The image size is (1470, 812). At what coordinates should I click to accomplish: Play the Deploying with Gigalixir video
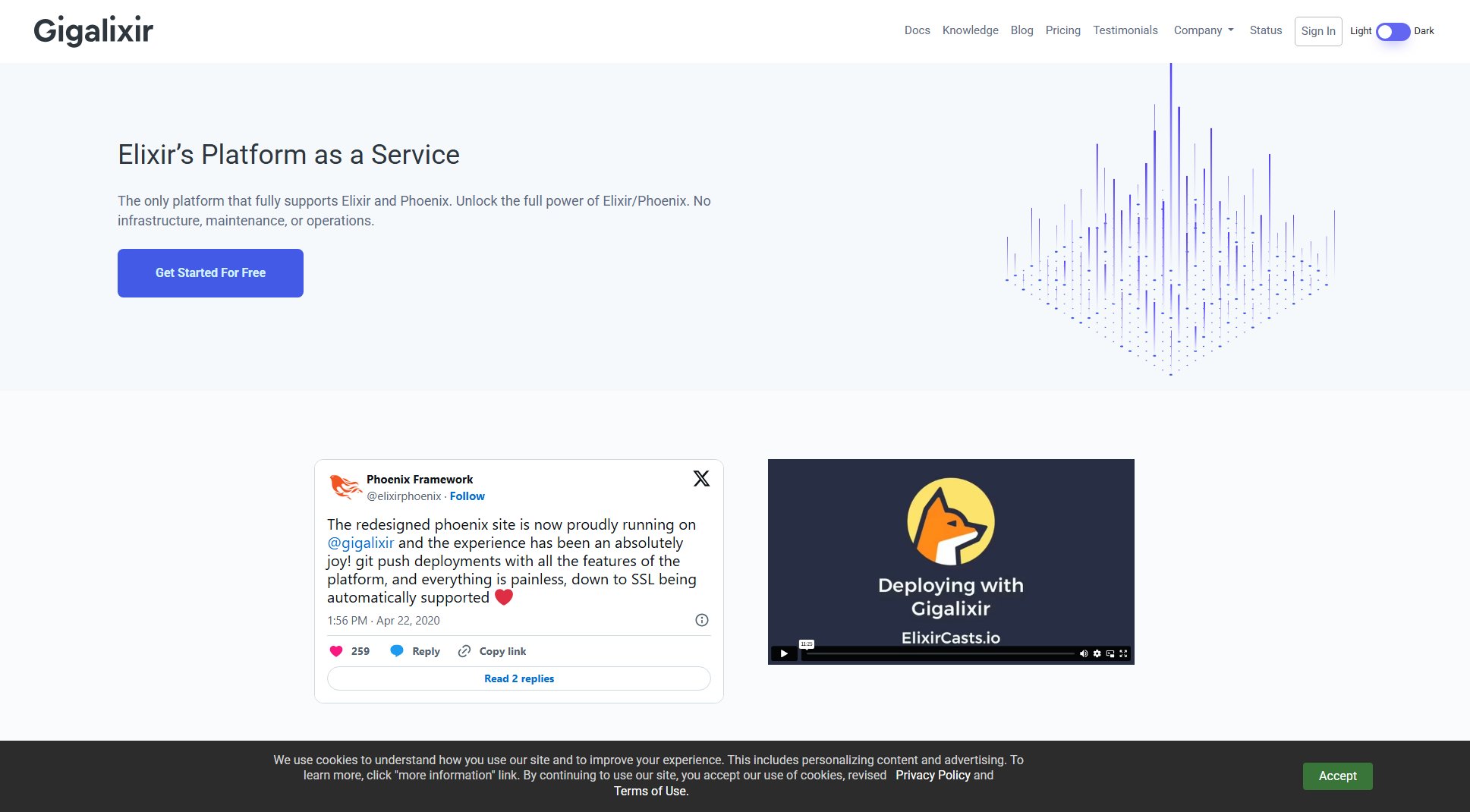(784, 653)
